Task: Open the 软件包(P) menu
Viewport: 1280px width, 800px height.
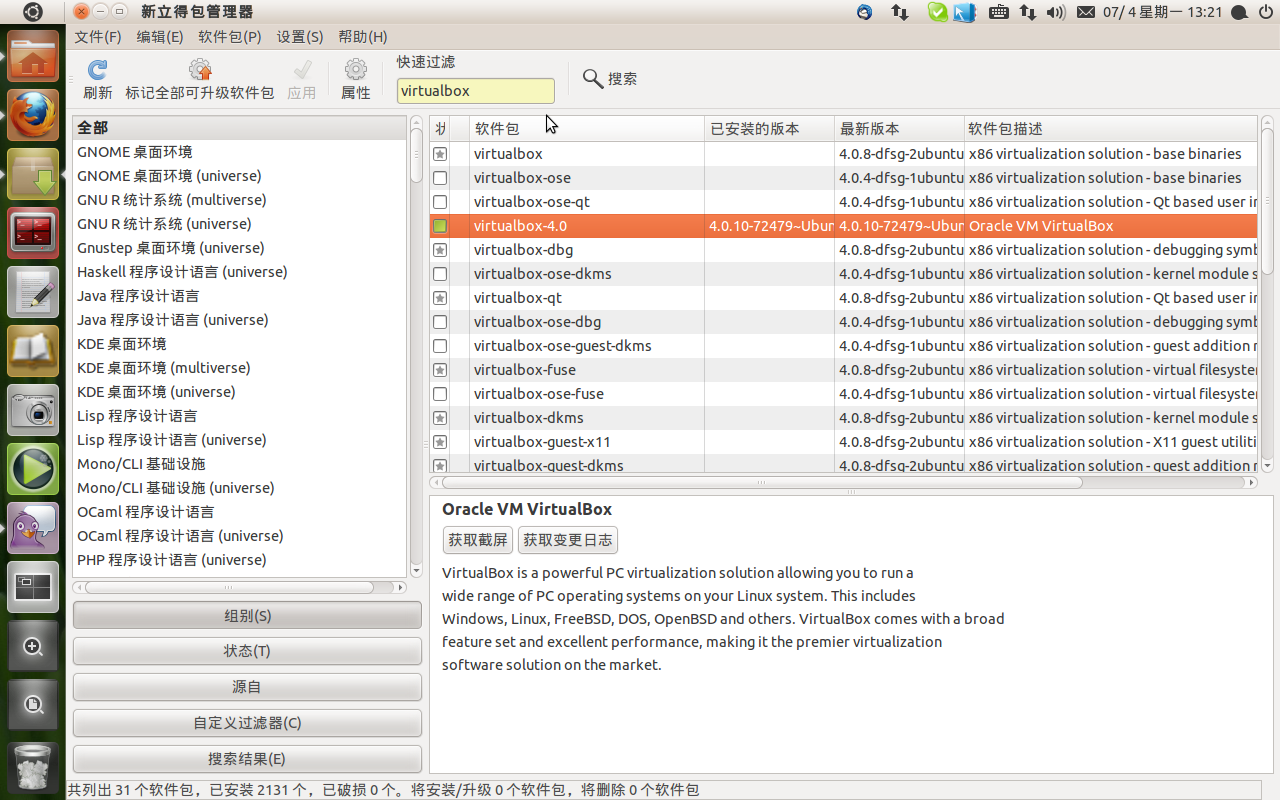Action: (x=230, y=37)
